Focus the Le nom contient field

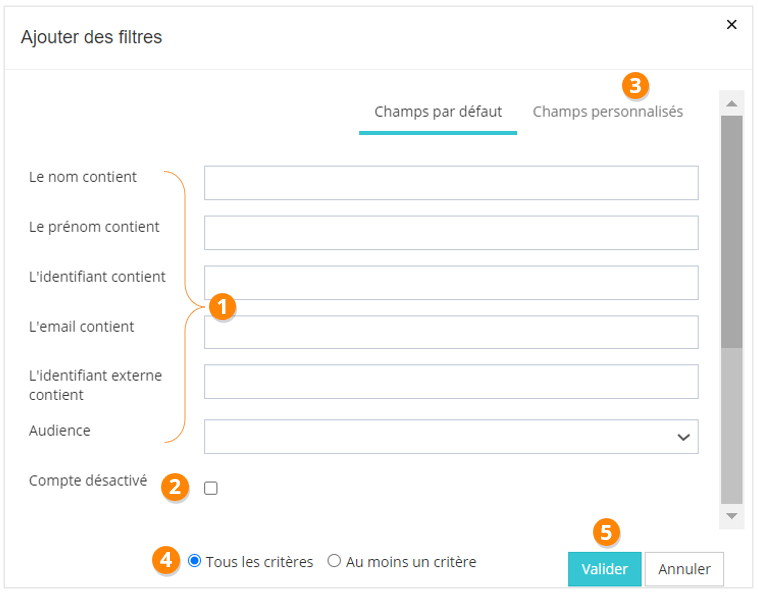point(451,183)
